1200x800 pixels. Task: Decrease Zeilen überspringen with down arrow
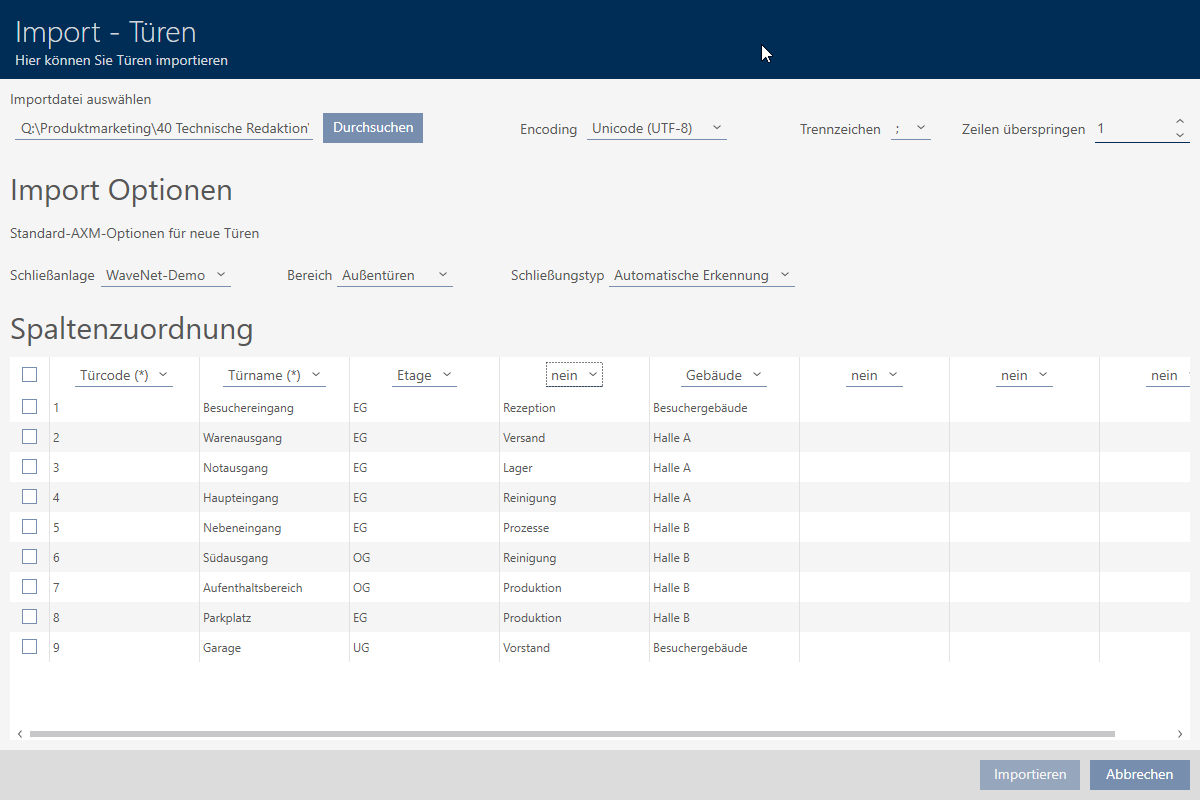coord(1180,135)
